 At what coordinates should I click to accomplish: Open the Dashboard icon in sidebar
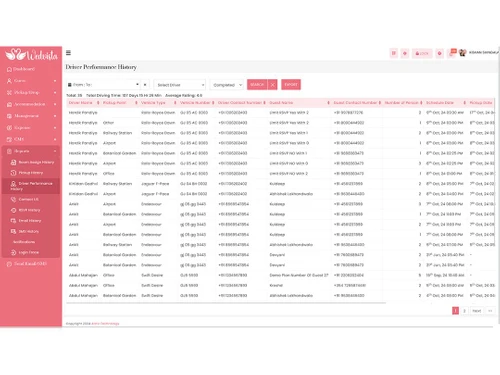tap(9, 69)
